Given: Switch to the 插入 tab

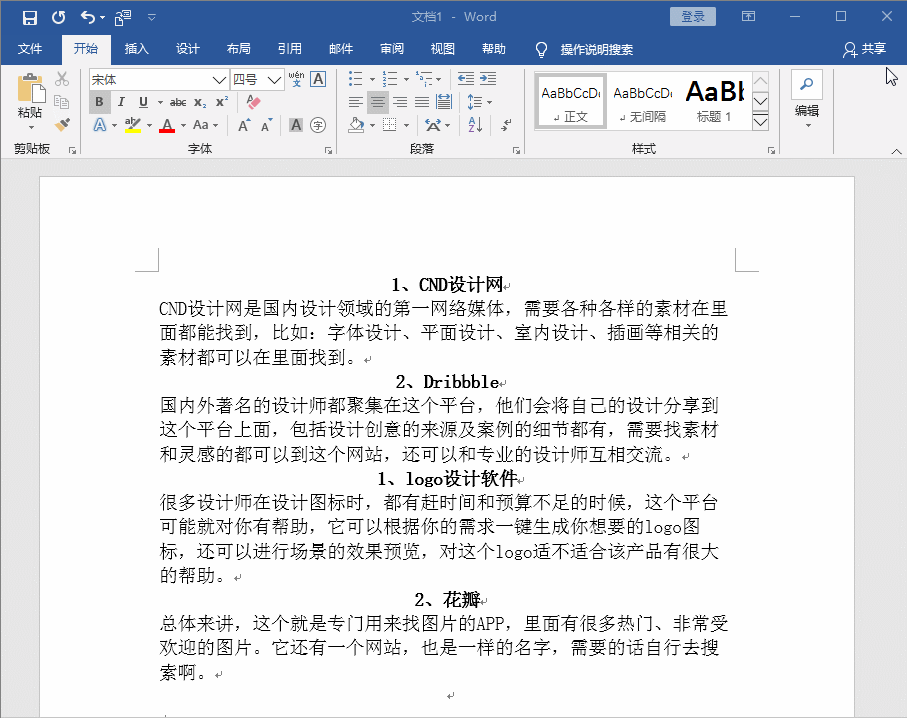Looking at the screenshot, I should tap(137, 49).
